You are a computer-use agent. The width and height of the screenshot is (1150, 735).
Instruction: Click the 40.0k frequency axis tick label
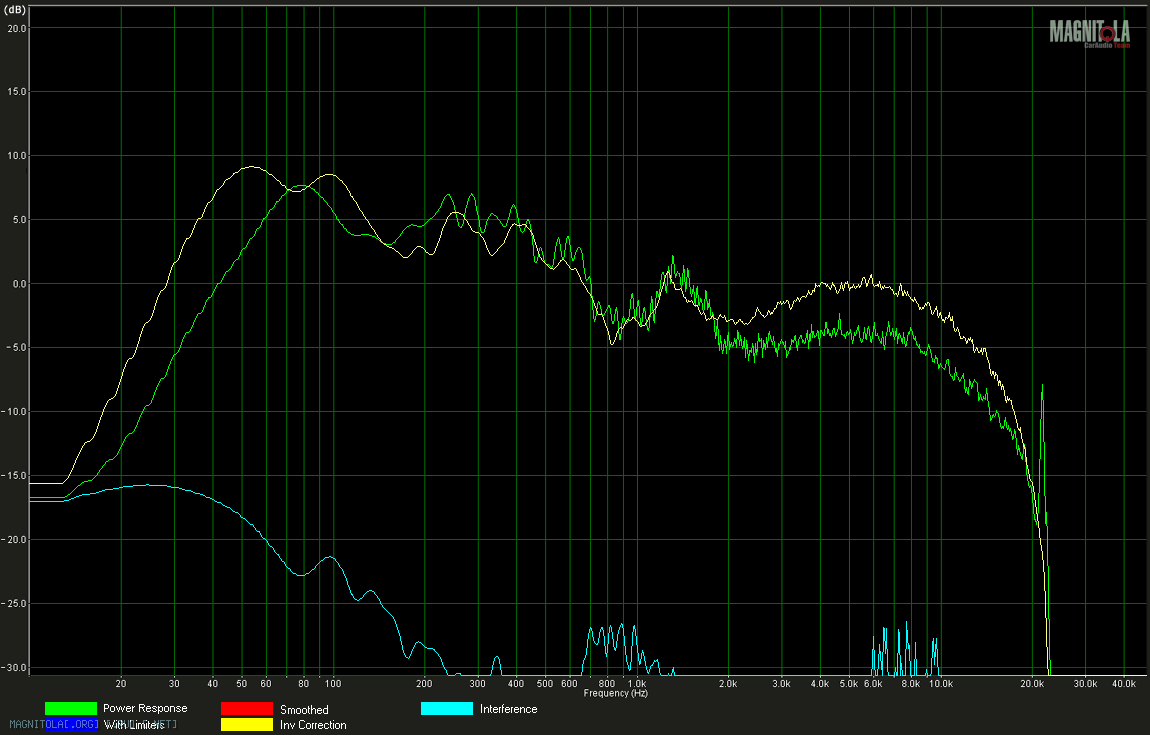(1123, 684)
